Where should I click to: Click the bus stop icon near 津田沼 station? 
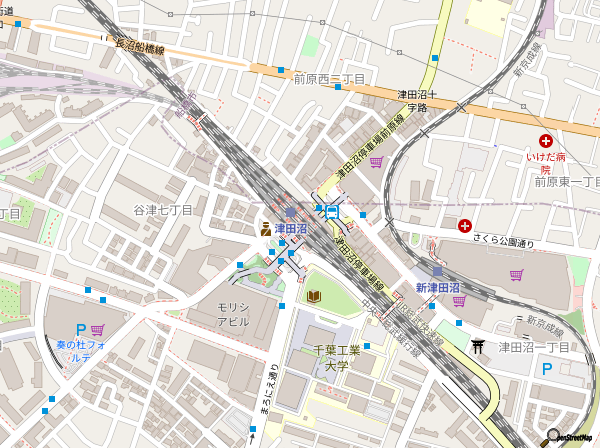pyautogui.click(x=330, y=211)
